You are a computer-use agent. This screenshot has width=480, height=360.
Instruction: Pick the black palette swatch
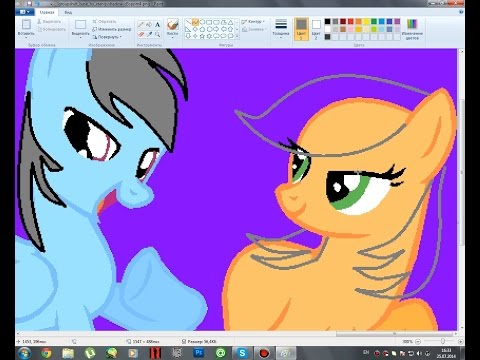point(328,22)
